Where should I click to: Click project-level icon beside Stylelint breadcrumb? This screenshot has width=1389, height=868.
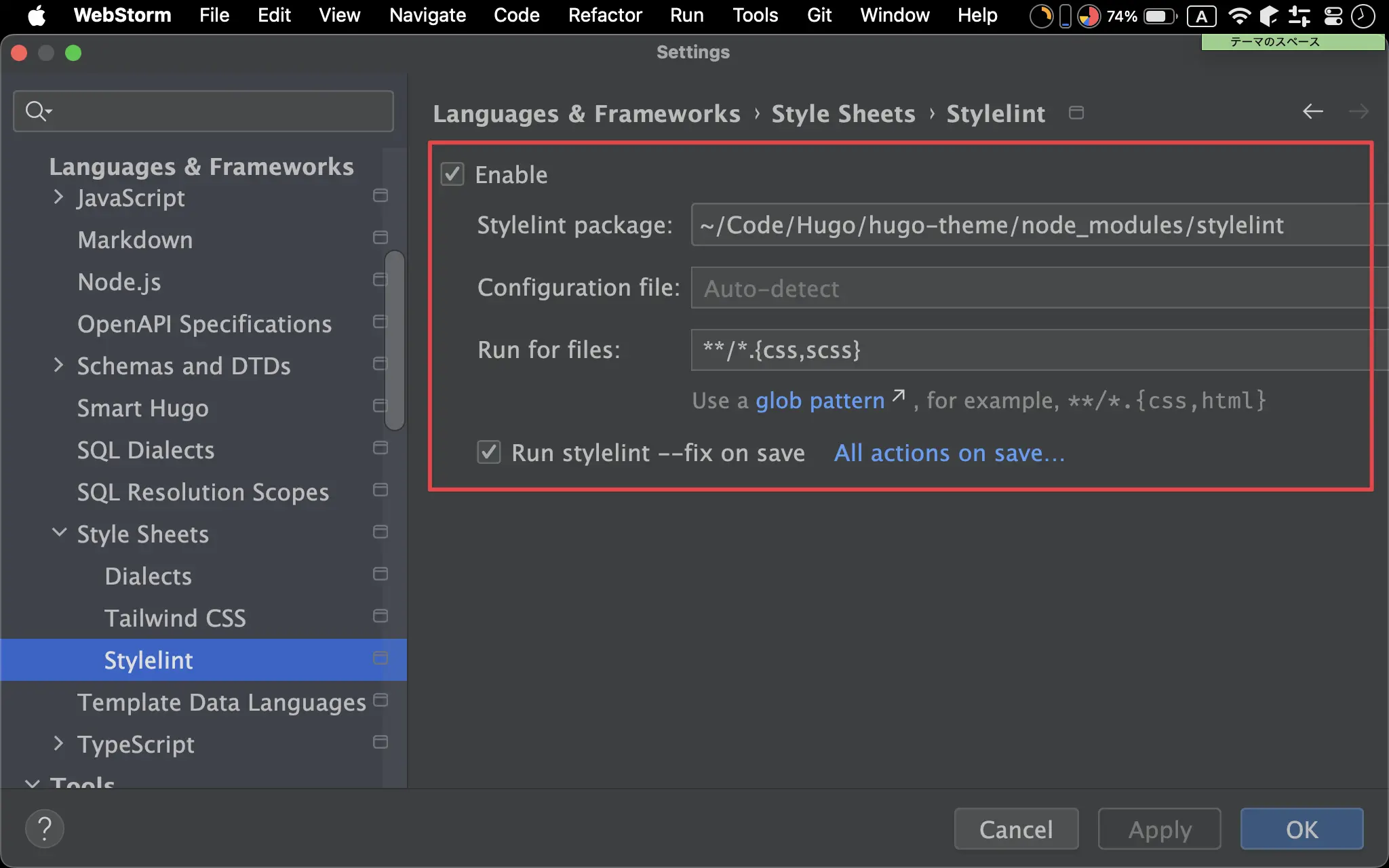pos(1076,113)
